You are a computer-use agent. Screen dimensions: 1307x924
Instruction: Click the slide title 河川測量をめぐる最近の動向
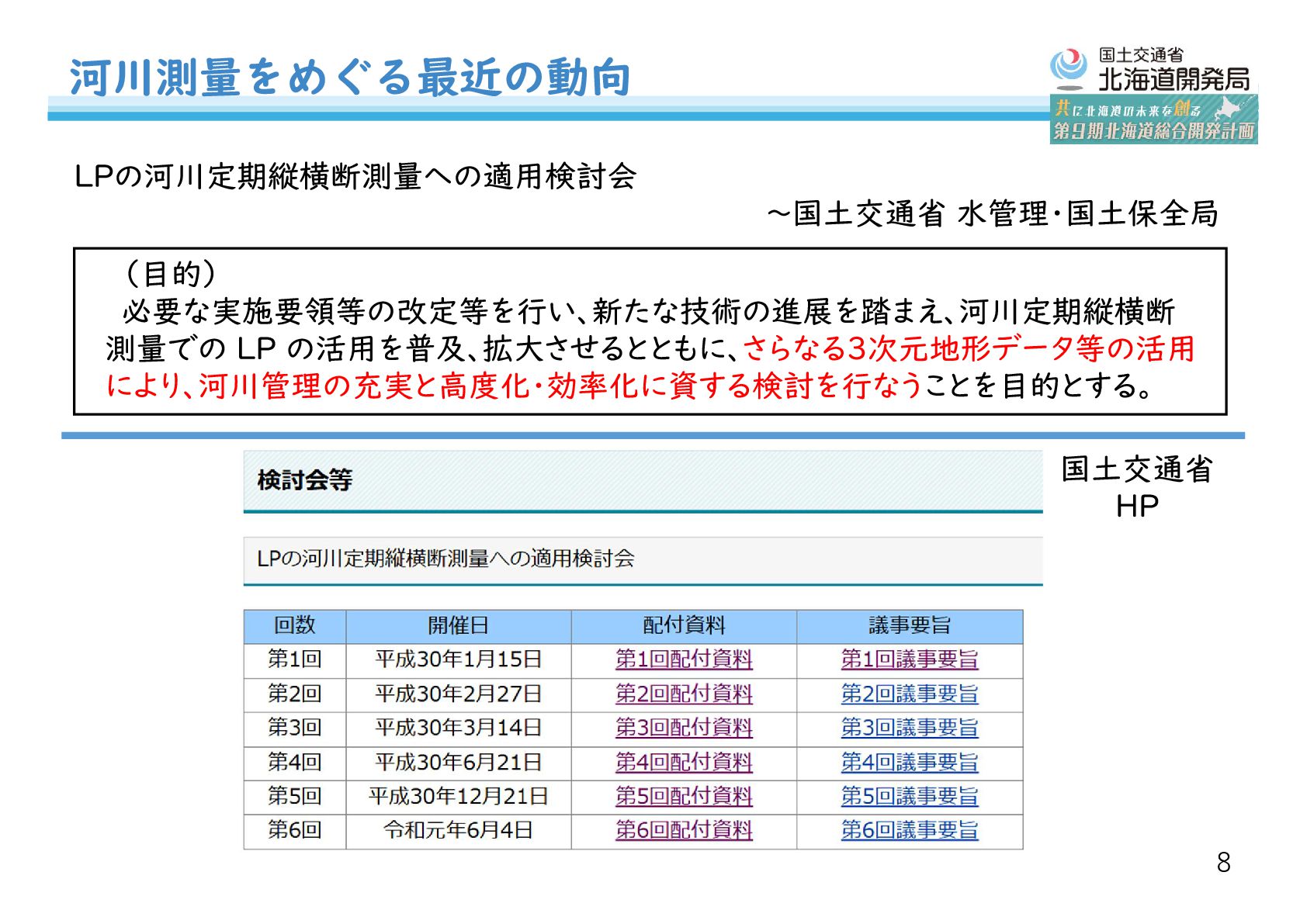point(350,78)
